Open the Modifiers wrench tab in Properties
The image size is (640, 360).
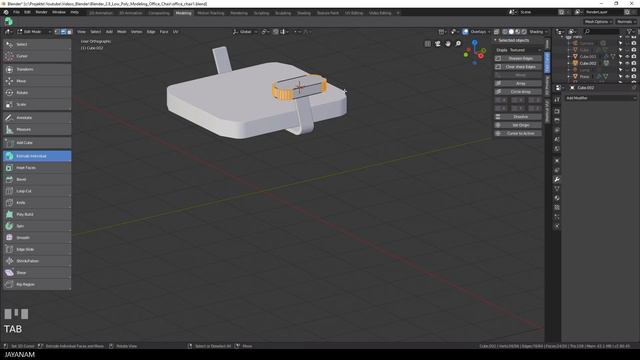pyautogui.click(x=557, y=180)
